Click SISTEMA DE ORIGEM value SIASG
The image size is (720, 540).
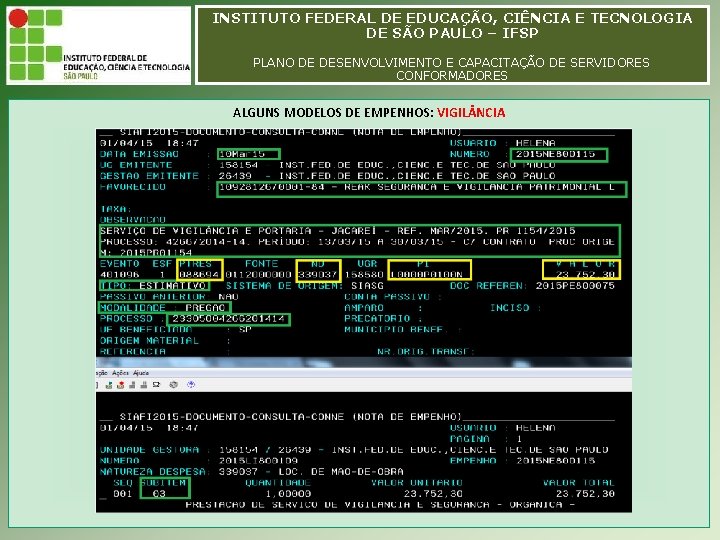click(x=367, y=286)
